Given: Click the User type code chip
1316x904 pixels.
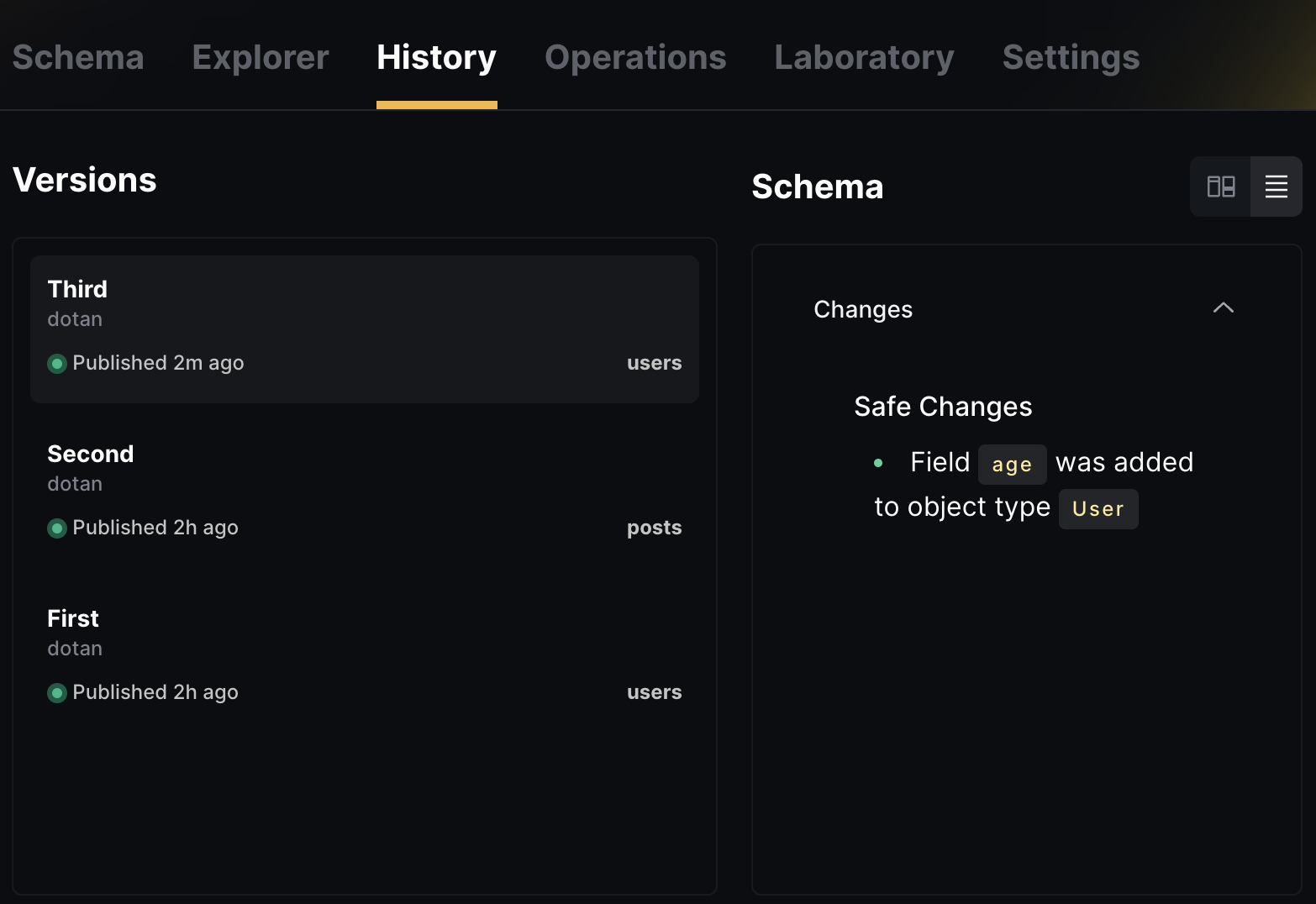Looking at the screenshot, I should tap(1098, 507).
